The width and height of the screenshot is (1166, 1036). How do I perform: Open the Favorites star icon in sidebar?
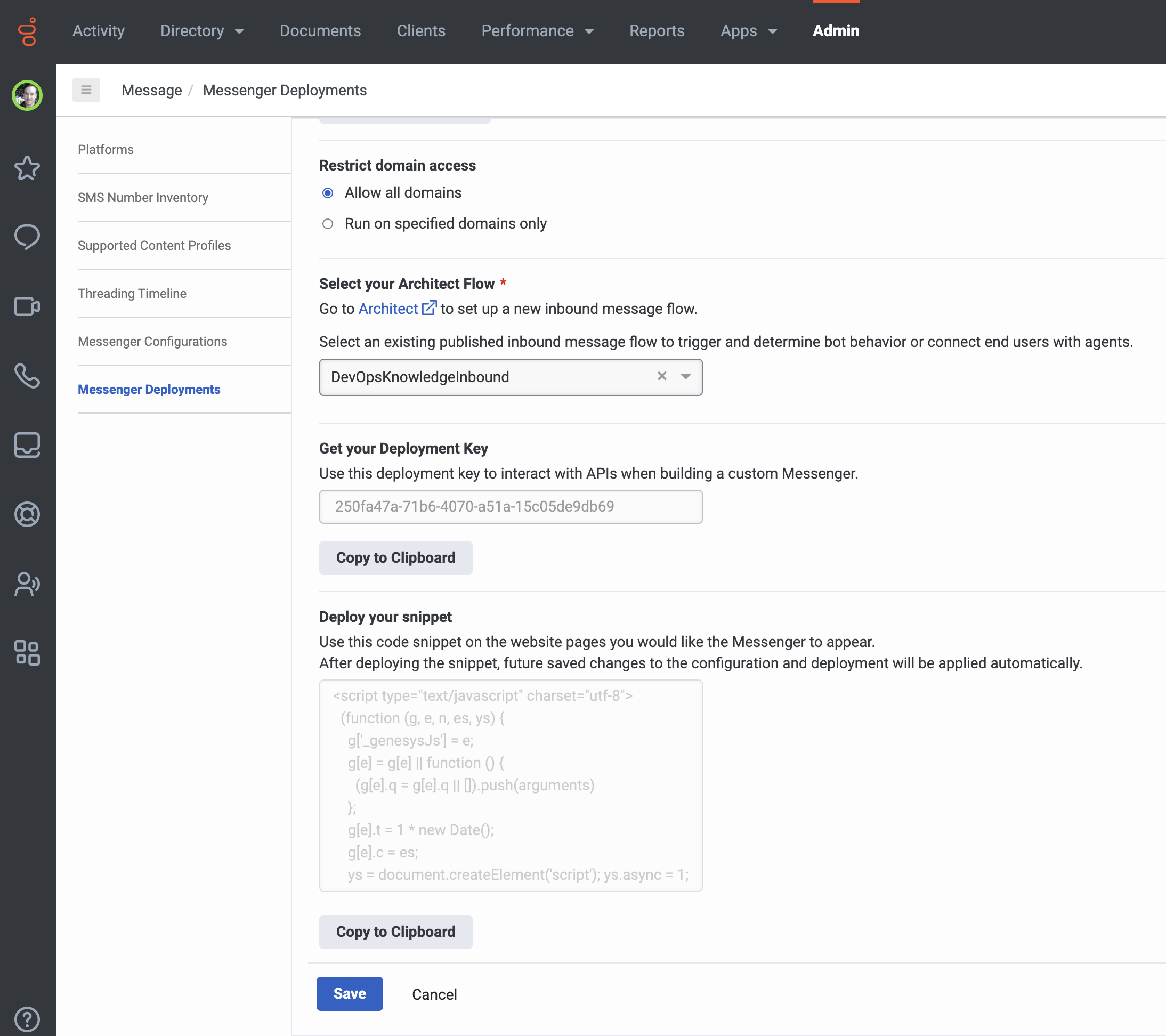coord(27,168)
